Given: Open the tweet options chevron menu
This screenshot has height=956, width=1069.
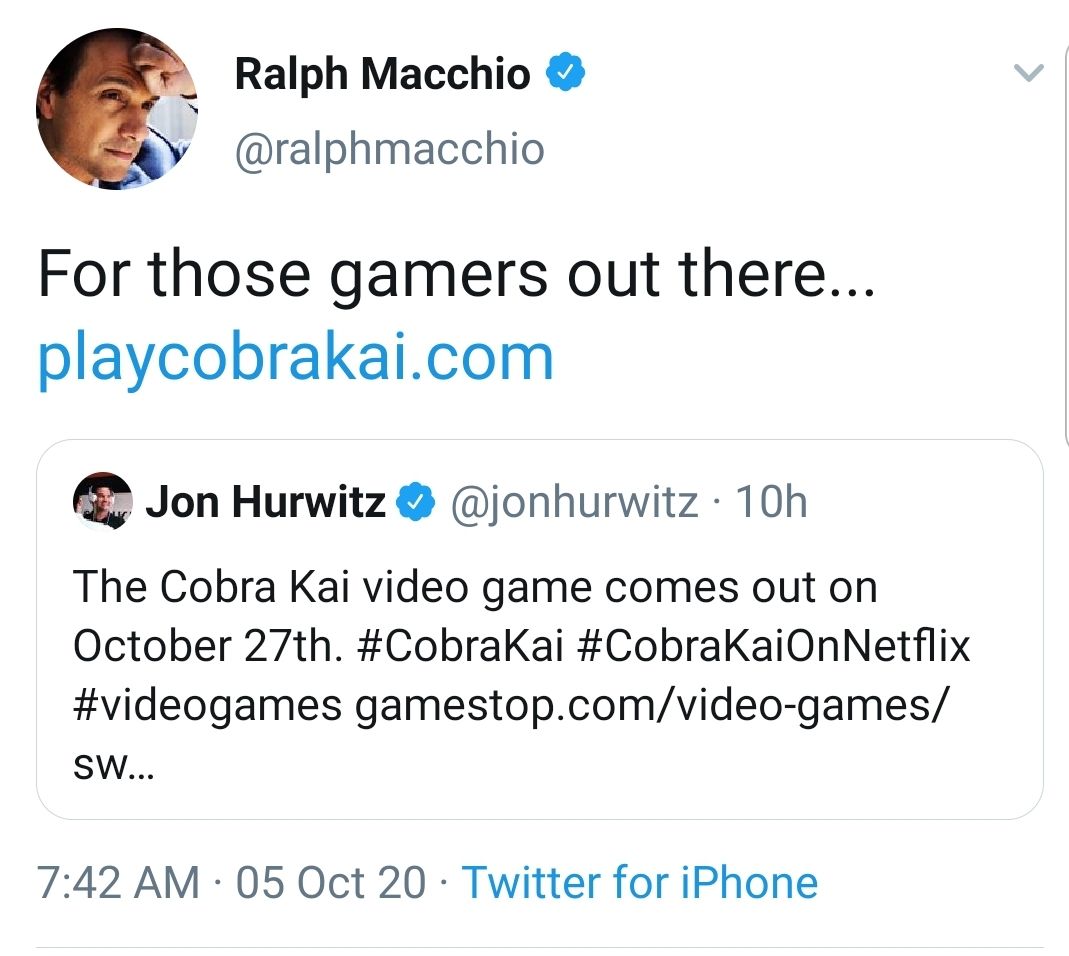Looking at the screenshot, I should [1028, 73].
